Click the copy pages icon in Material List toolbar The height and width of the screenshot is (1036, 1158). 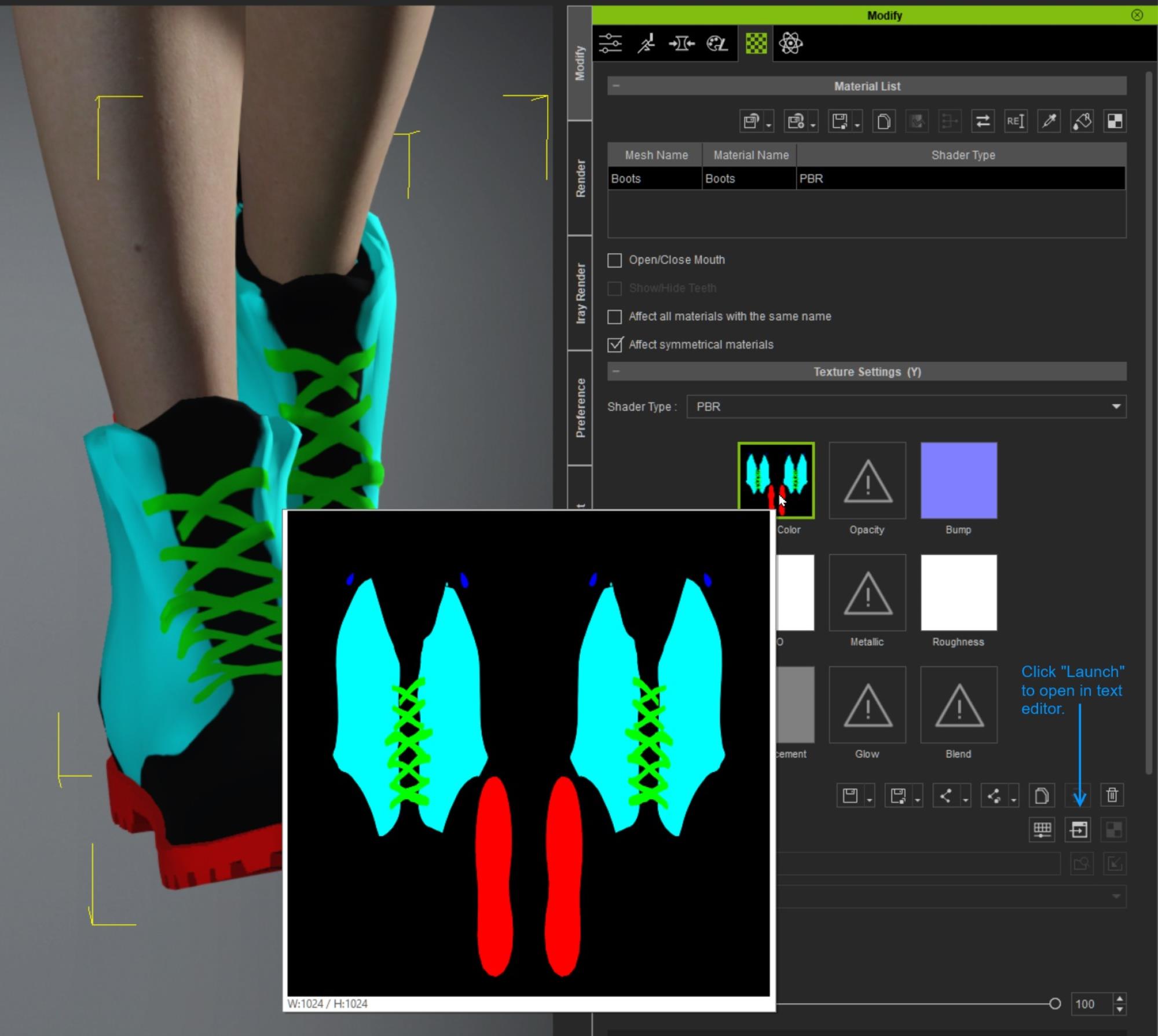[x=884, y=121]
